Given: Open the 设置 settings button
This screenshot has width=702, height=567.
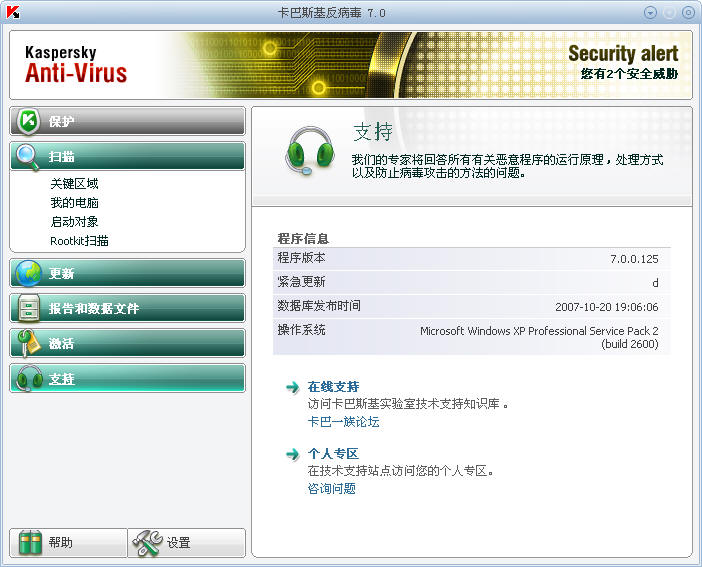Looking at the screenshot, I should (187, 543).
